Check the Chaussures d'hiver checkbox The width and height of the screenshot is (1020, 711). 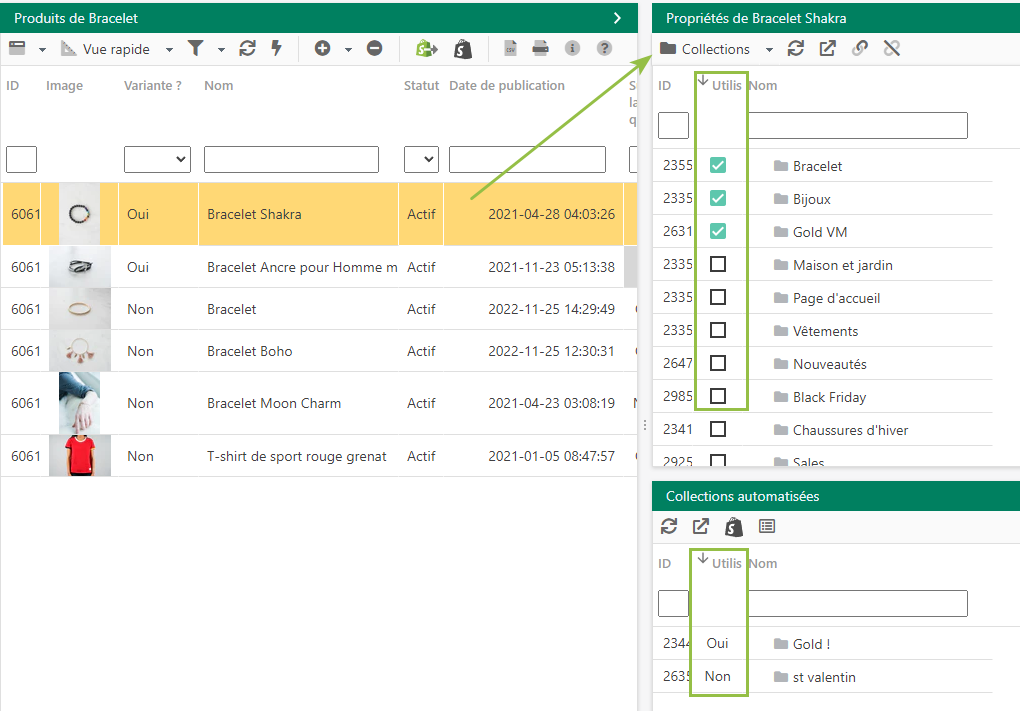(x=718, y=429)
